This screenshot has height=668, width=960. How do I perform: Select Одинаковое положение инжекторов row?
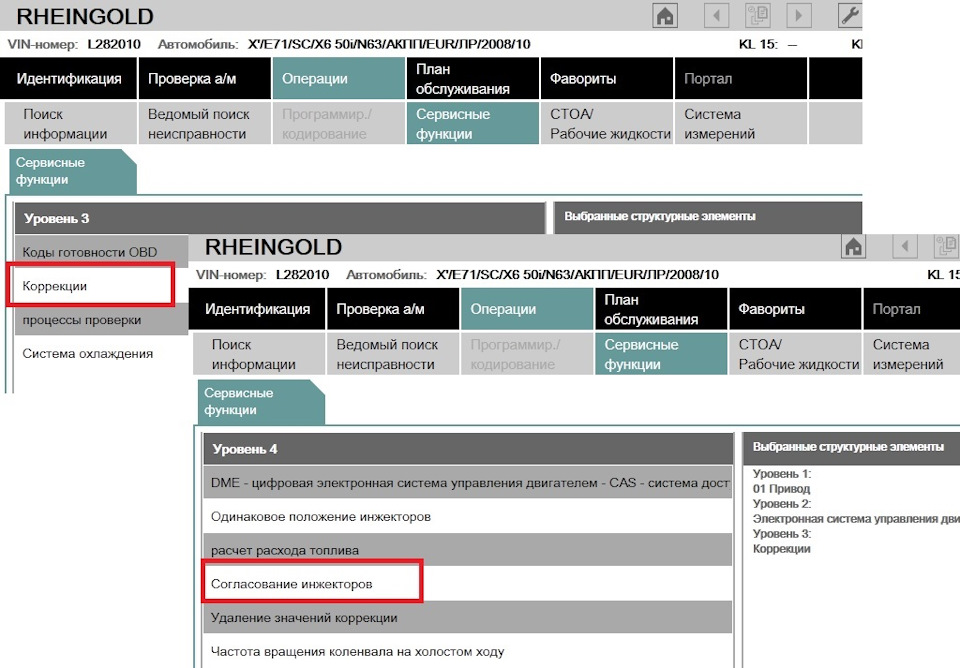tap(468, 516)
